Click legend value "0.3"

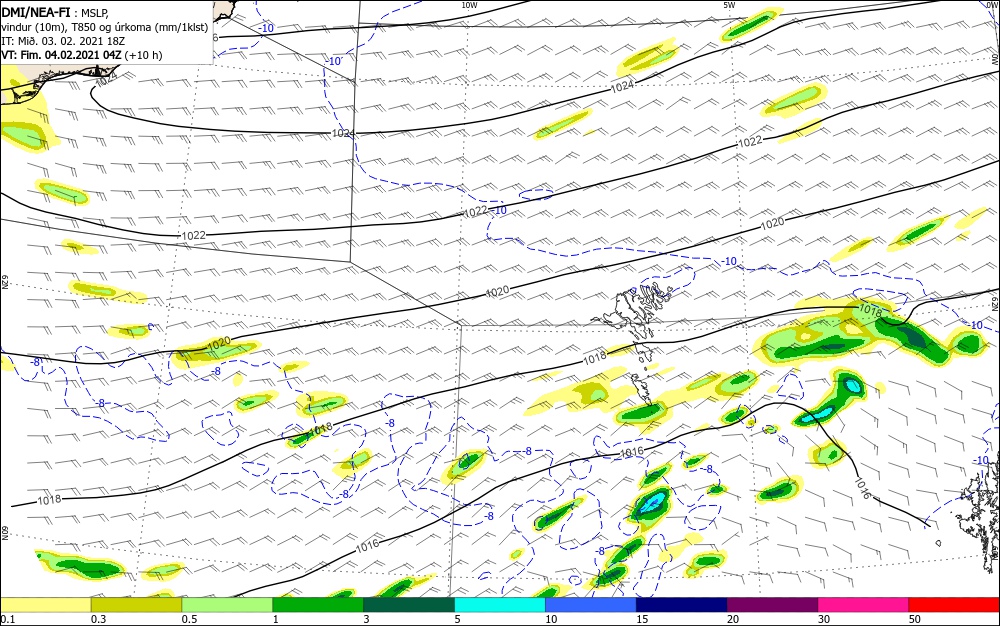(98, 620)
